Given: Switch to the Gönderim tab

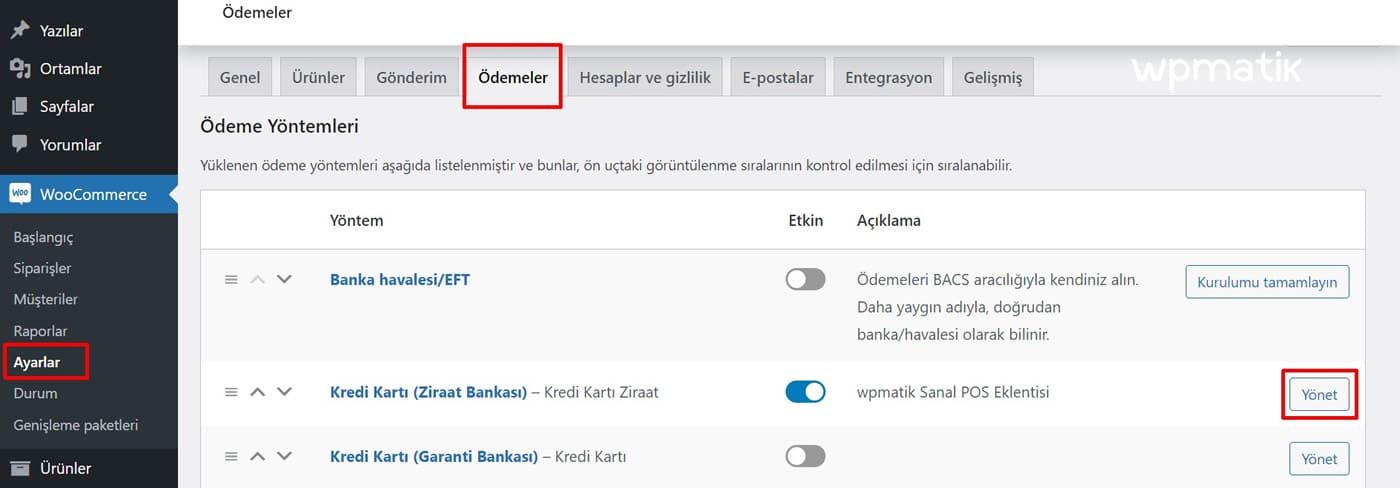Looking at the screenshot, I should pos(412,77).
